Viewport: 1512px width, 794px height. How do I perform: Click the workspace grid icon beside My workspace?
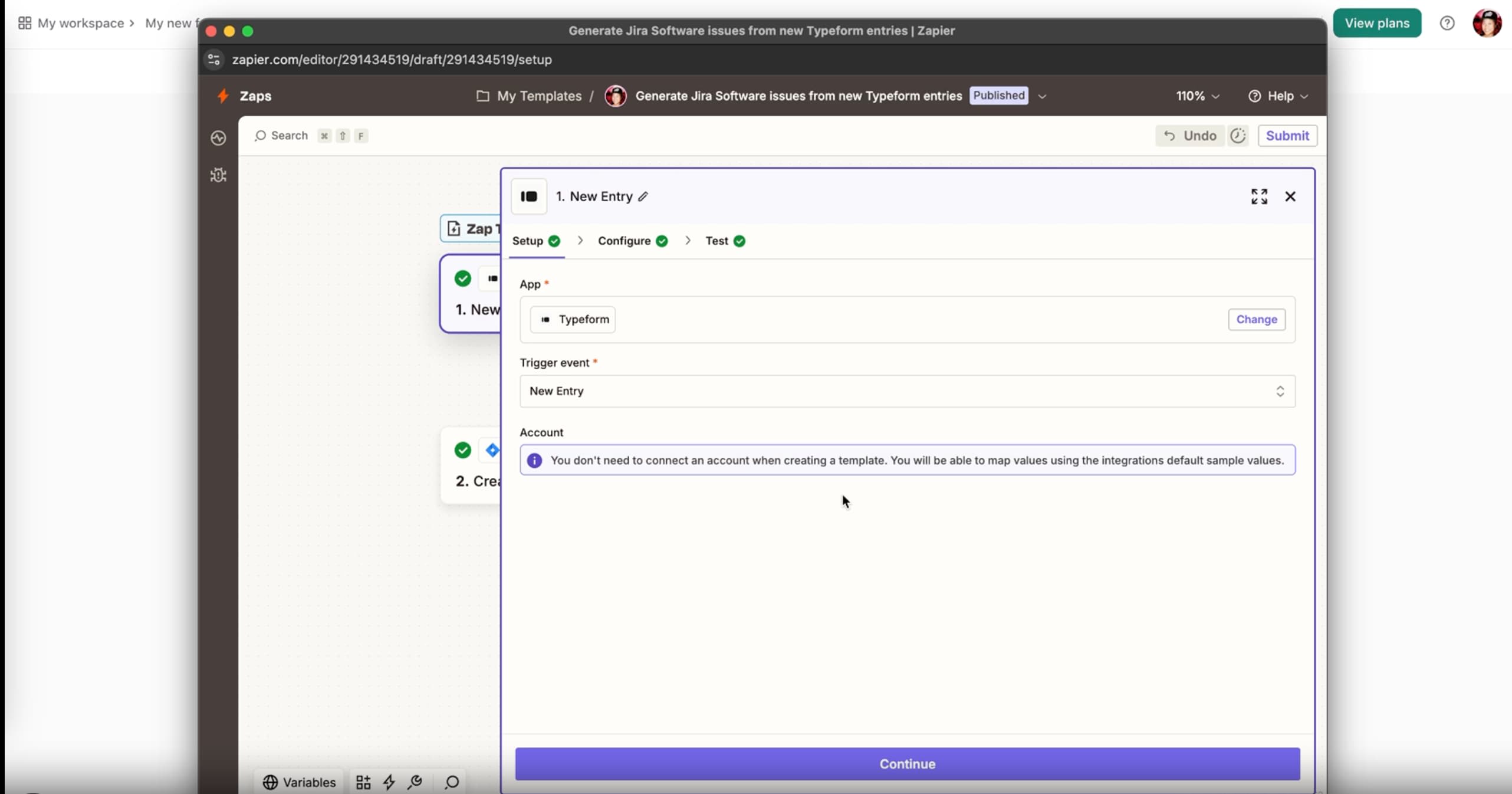coord(25,23)
